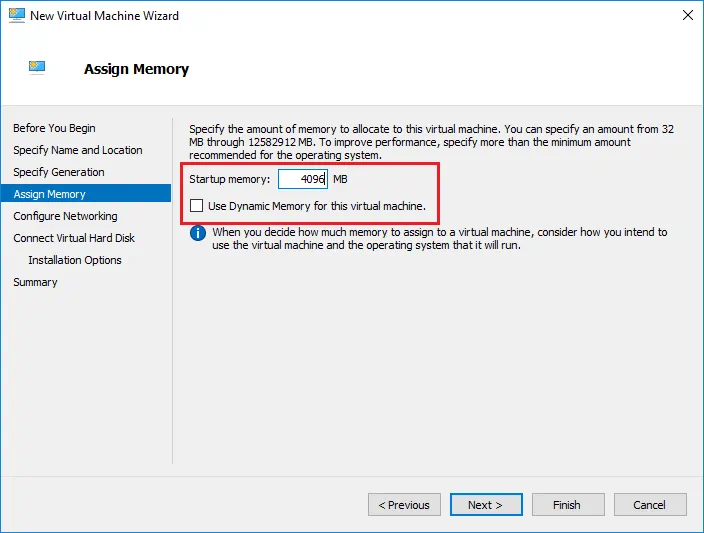Screen dimensions: 704x533
Task: Go to the Summary step
Action: click(35, 282)
